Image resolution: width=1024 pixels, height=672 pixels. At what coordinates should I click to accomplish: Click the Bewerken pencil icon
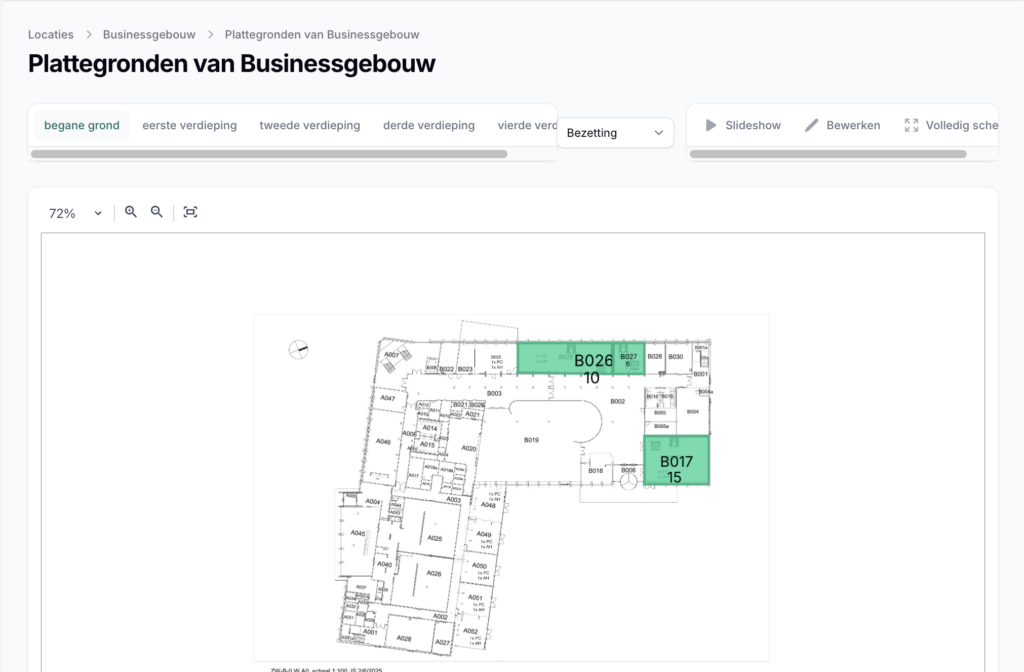(812, 125)
